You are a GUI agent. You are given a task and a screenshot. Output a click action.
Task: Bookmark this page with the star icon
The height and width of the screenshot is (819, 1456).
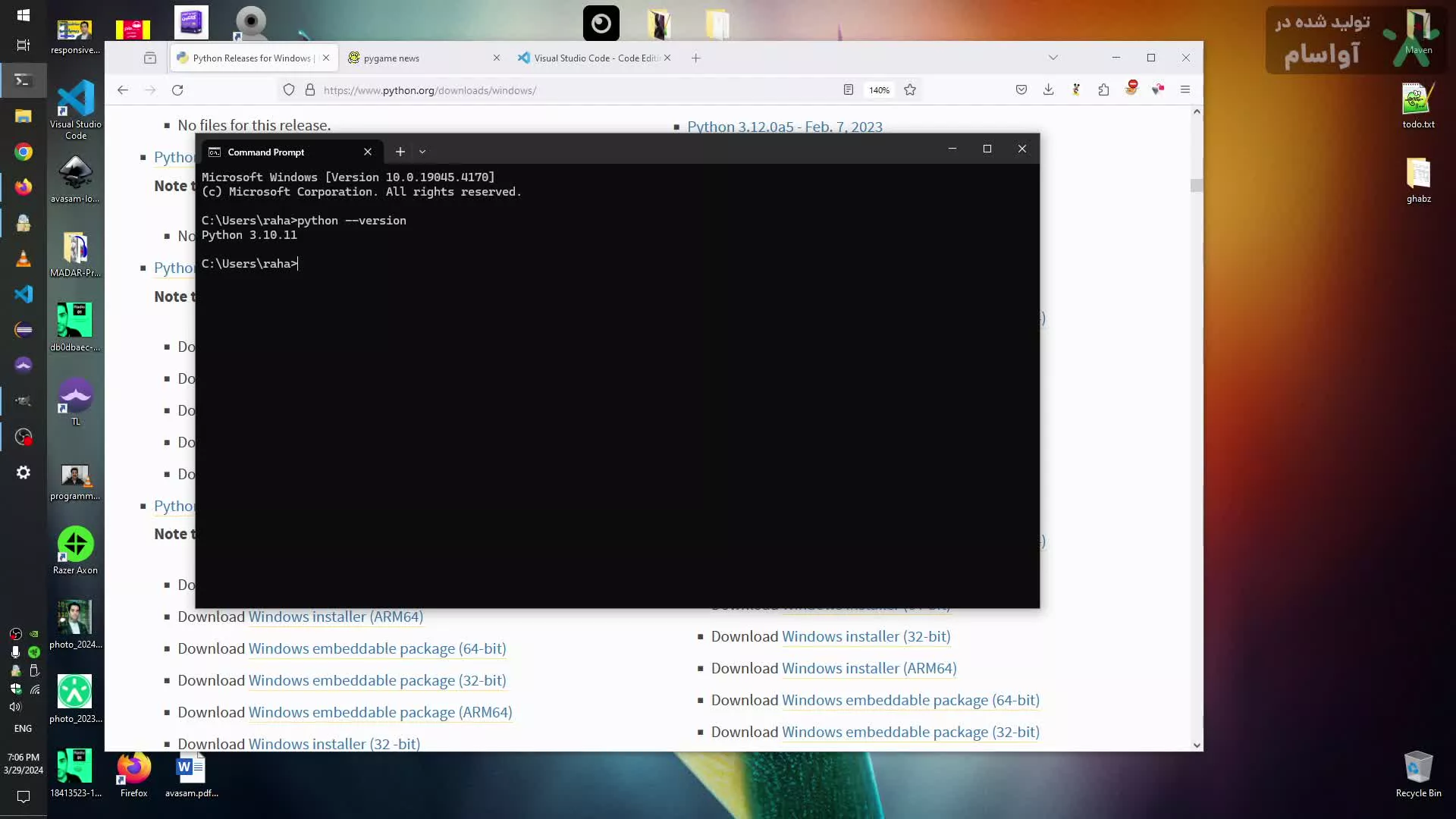click(x=910, y=90)
